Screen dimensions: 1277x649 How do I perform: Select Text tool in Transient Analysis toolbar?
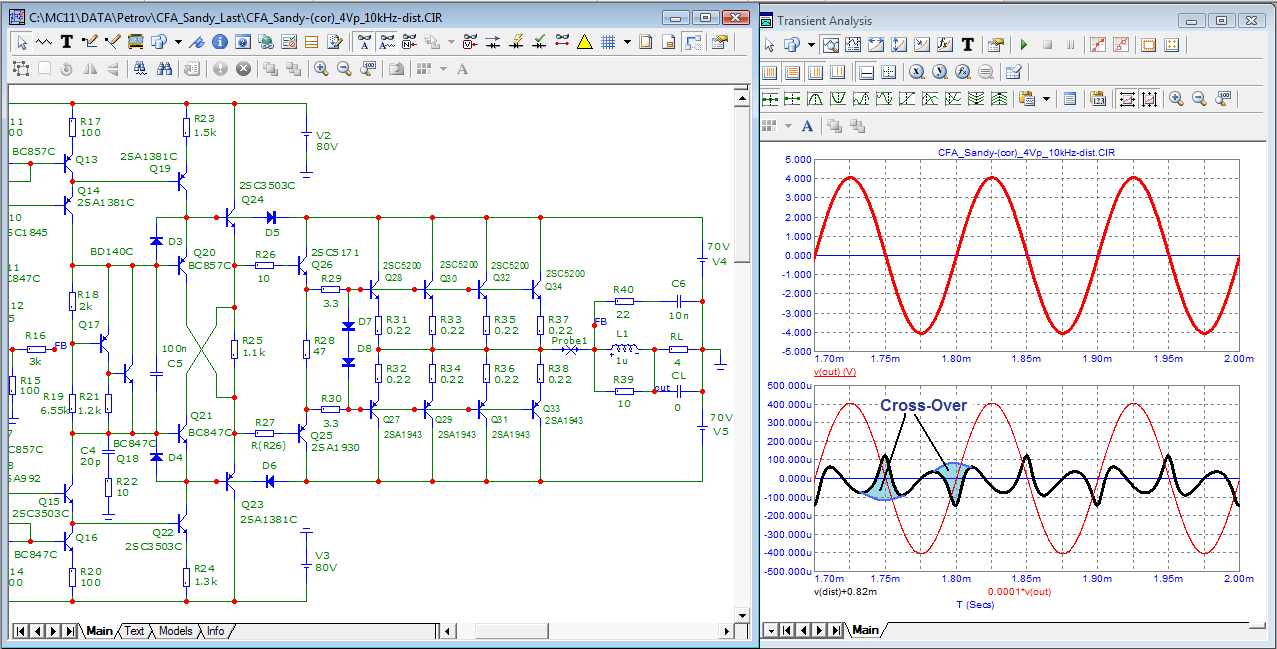(967, 45)
